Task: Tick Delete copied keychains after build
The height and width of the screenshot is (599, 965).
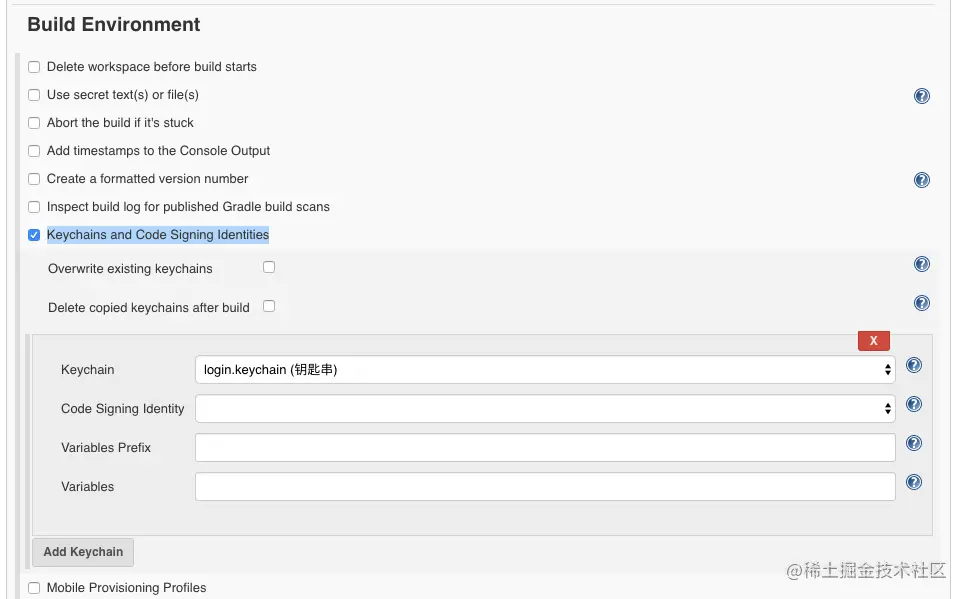Action: [x=269, y=306]
